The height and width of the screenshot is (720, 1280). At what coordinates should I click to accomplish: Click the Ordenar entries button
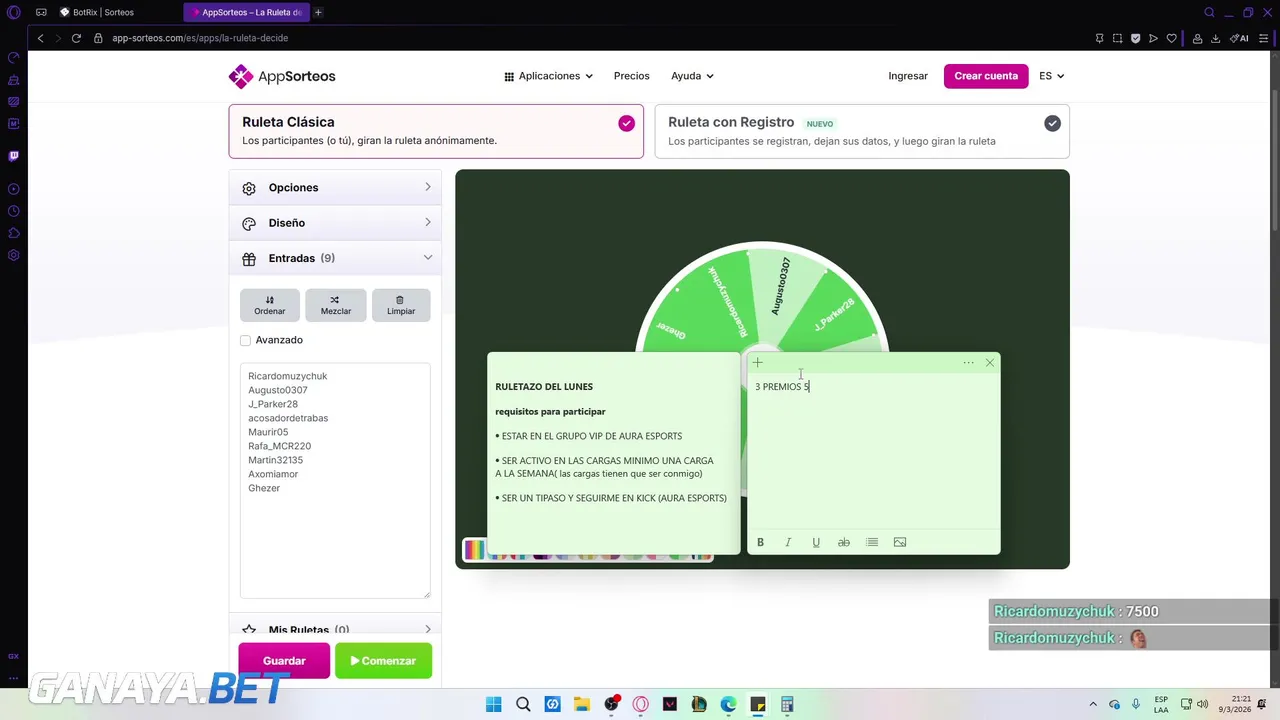point(269,305)
